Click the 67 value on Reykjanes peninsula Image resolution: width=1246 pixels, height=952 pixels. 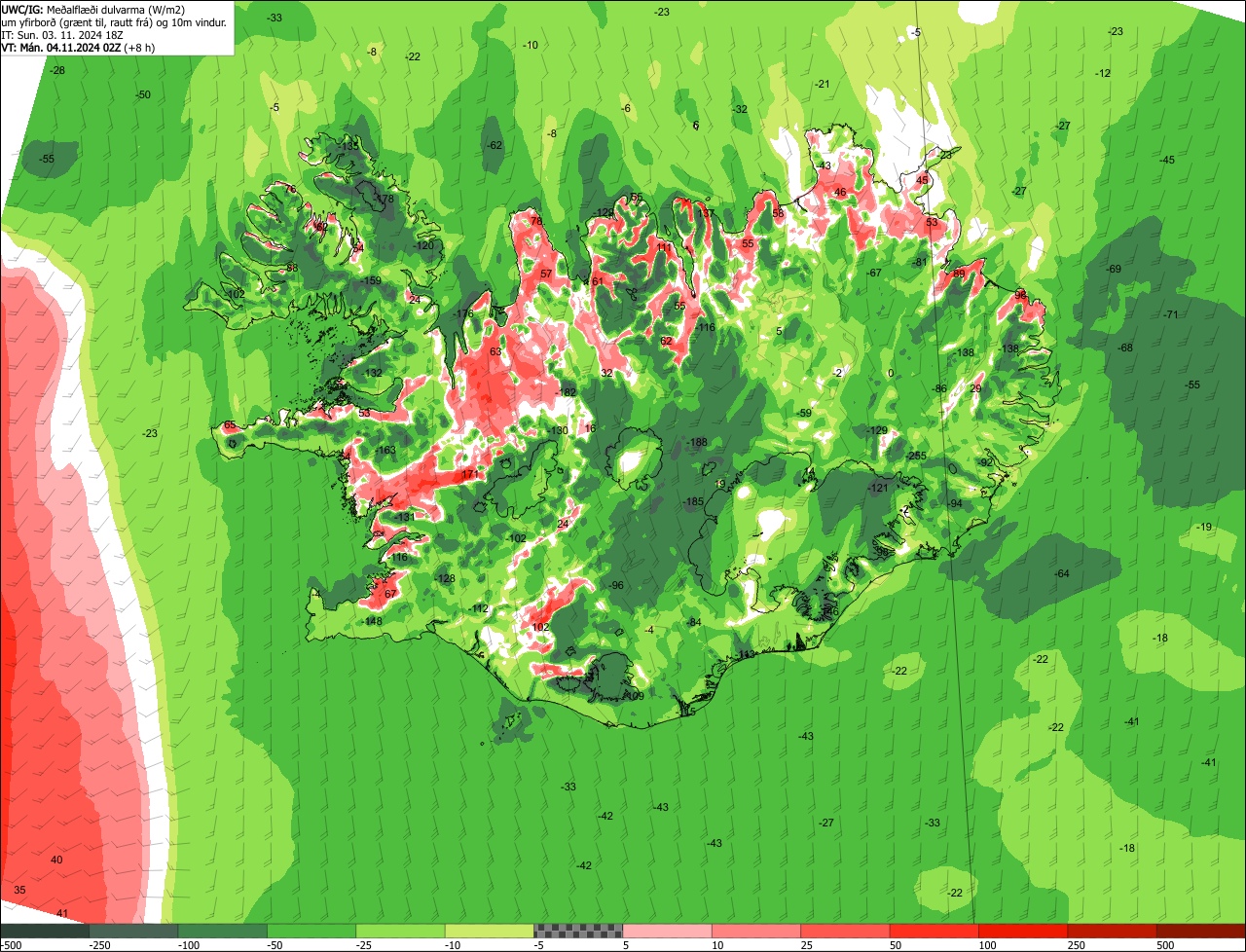pyautogui.click(x=390, y=594)
